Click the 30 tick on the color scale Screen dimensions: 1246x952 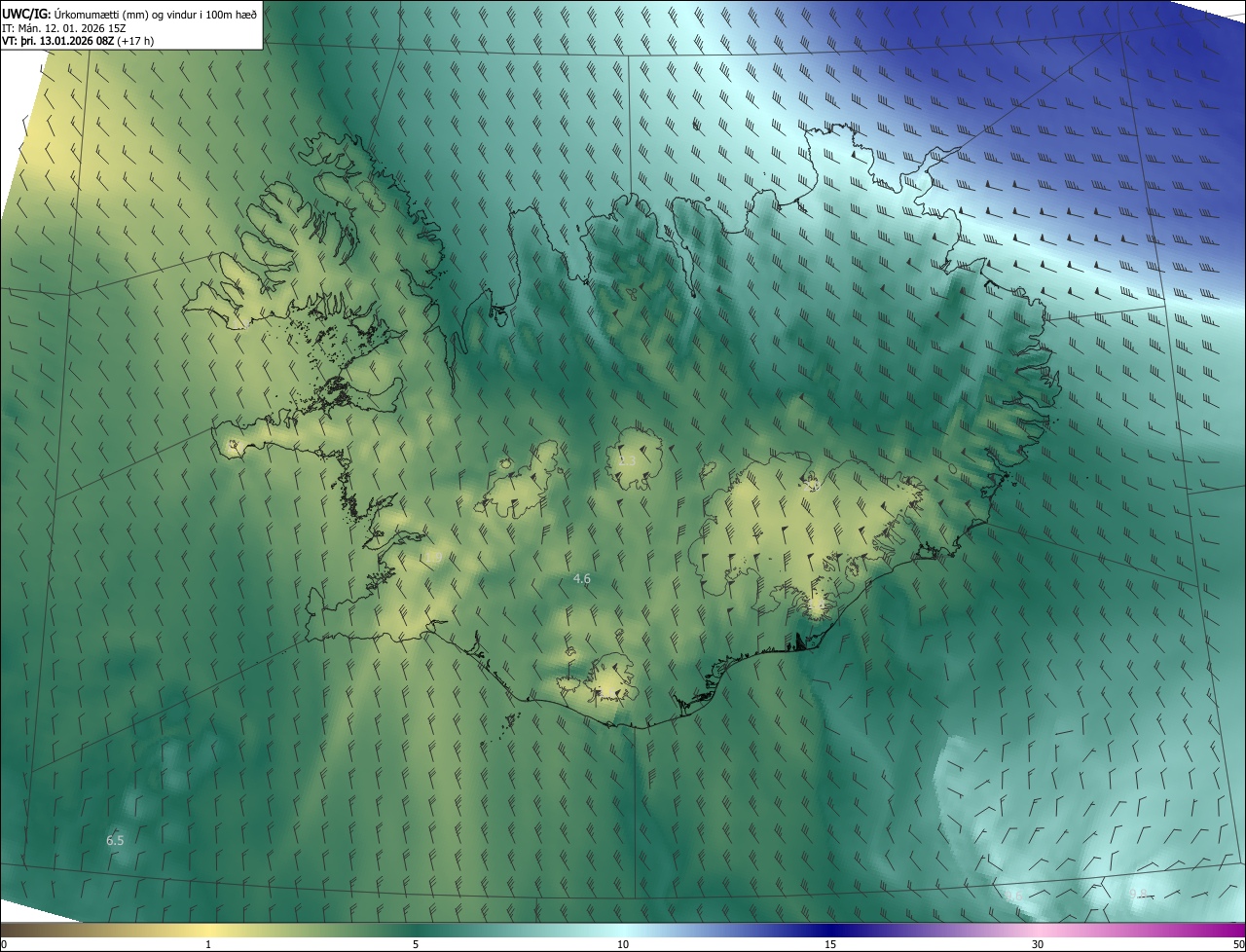tap(1038, 944)
